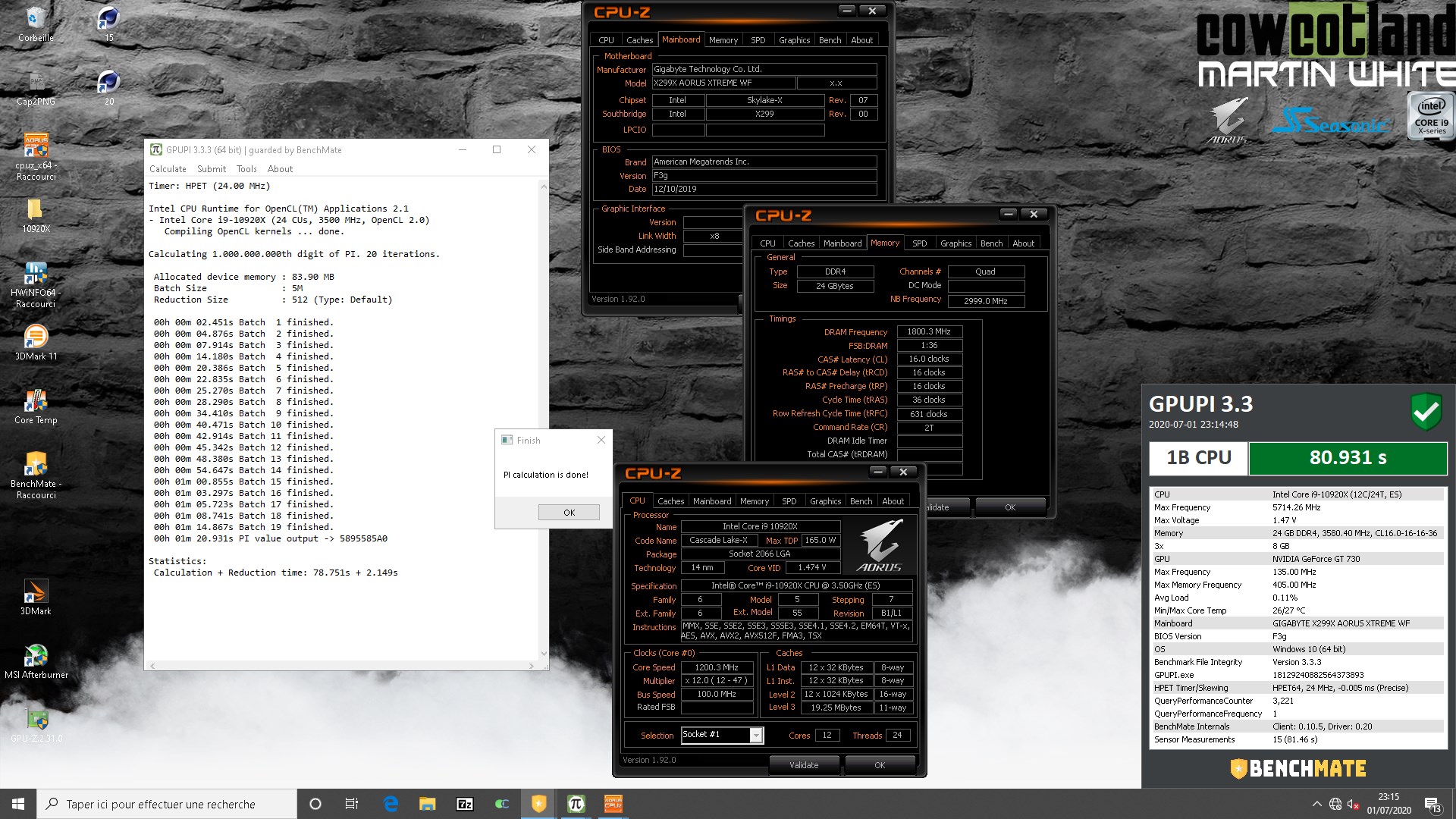Screen dimensions: 1456x819
Task: Select Caches tab in the CPU-Z Mainboard window
Action: (x=639, y=40)
